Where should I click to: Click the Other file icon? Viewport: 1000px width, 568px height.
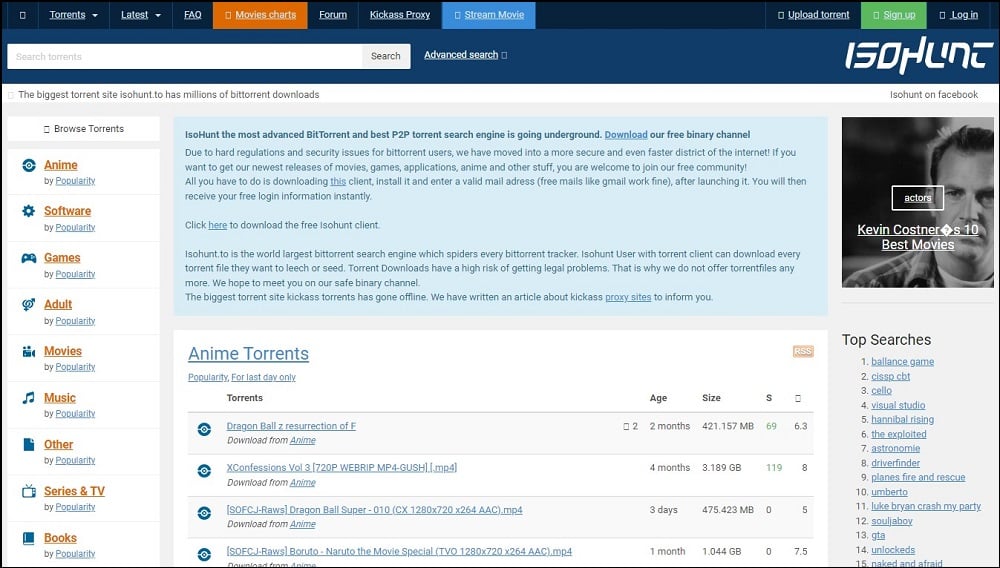(29, 444)
